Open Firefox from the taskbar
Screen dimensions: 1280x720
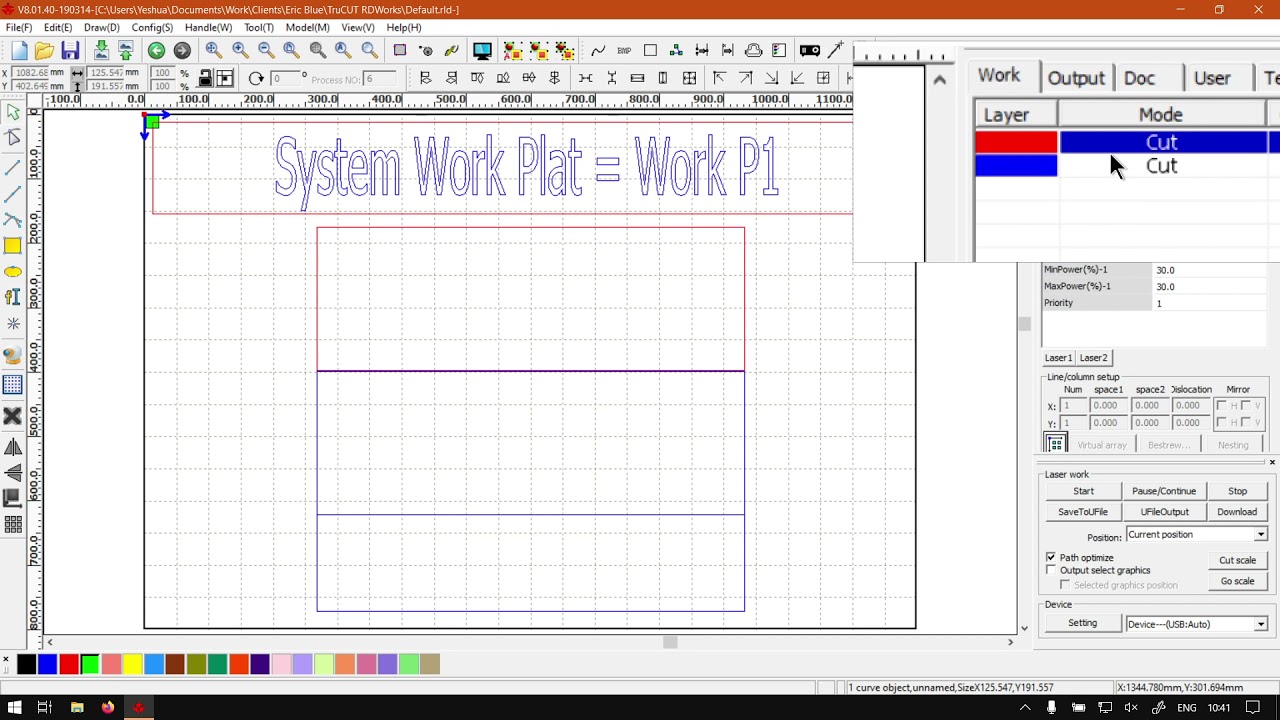tap(108, 708)
